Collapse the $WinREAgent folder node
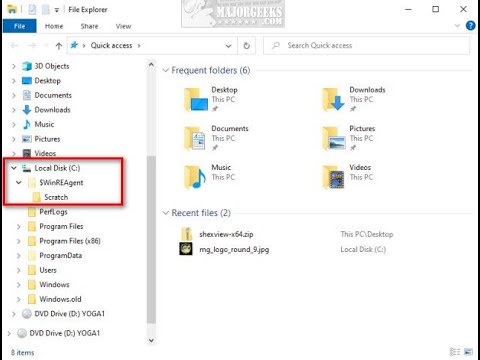Image resolution: width=480 pixels, height=360 pixels. coord(19,182)
